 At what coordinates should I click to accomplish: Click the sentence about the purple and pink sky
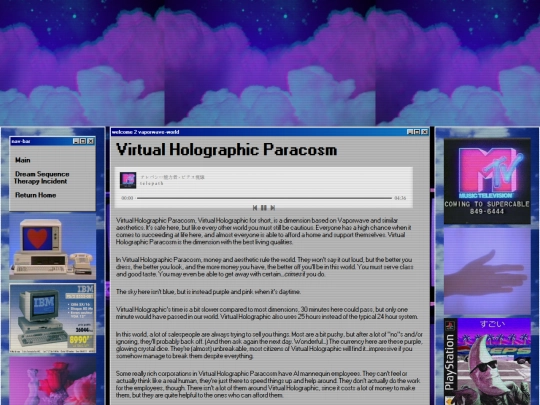point(208,292)
